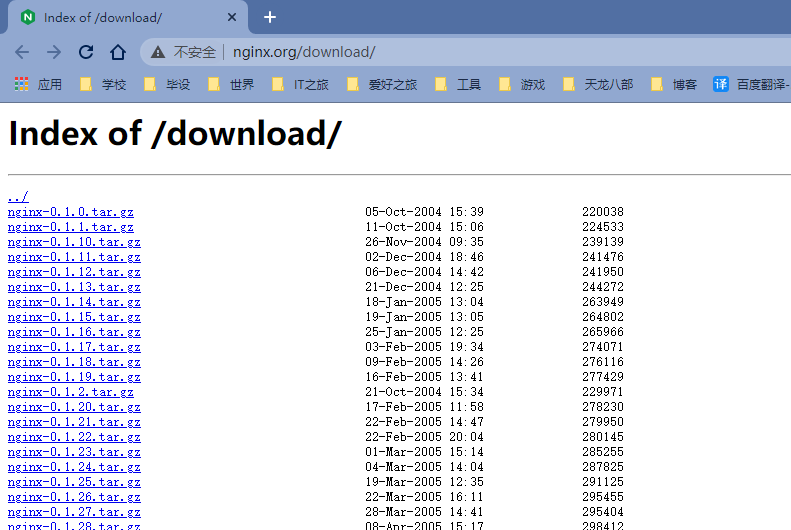Image resolution: width=791 pixels, height=530 pixels.
Task: Download nginx-0.1.14.tar.gz
Action: (x=74, y=302)
